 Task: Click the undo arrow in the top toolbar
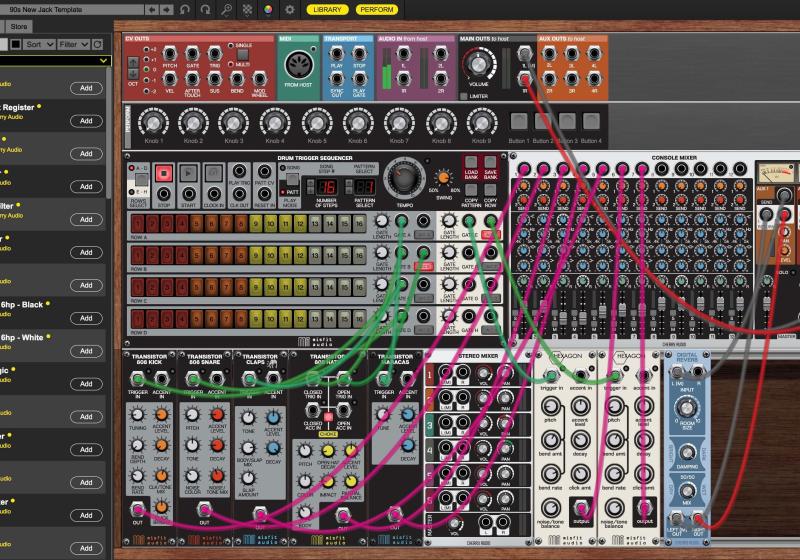[x=185, y=9]
